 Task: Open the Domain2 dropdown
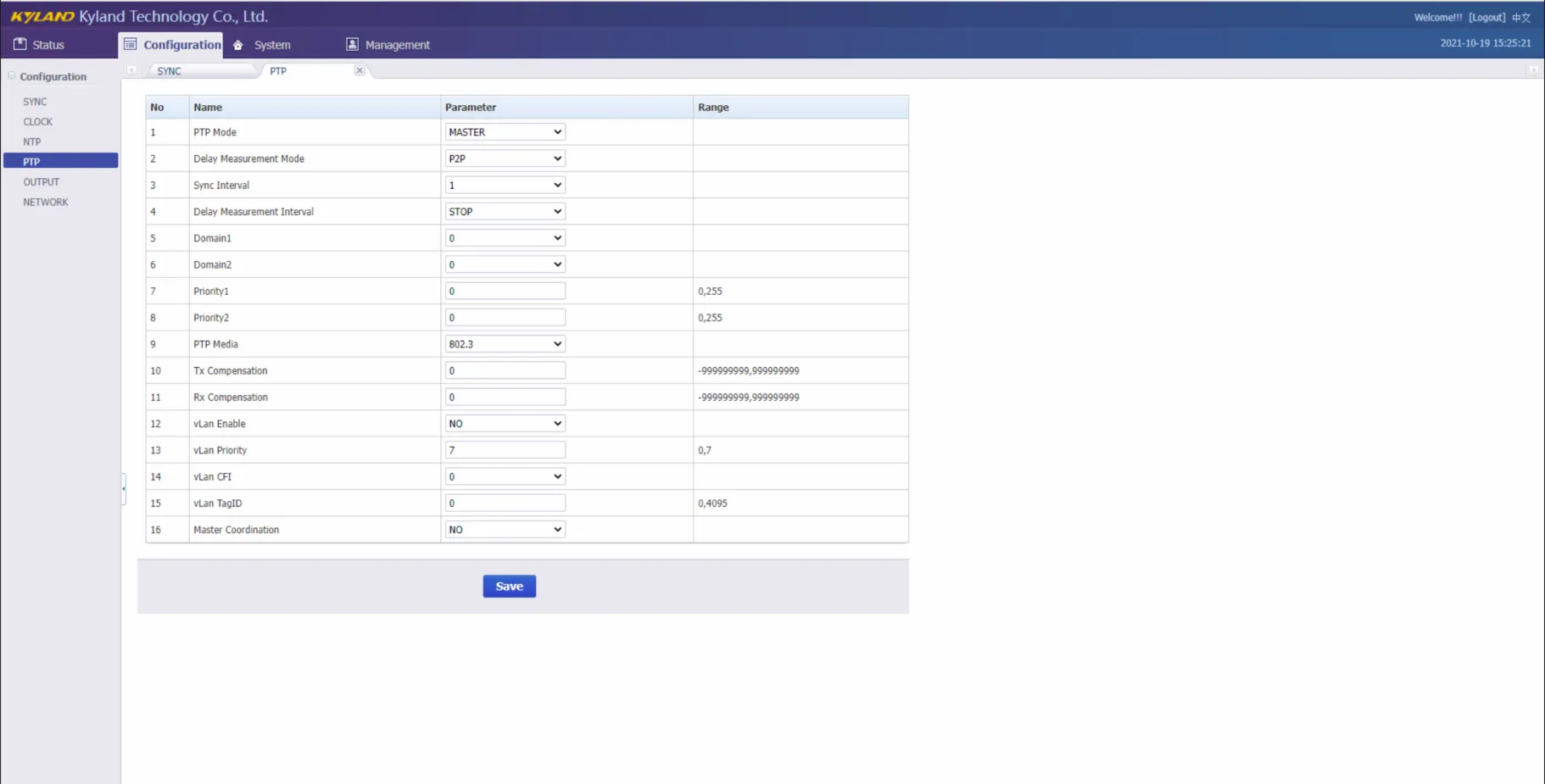[505, 264]
